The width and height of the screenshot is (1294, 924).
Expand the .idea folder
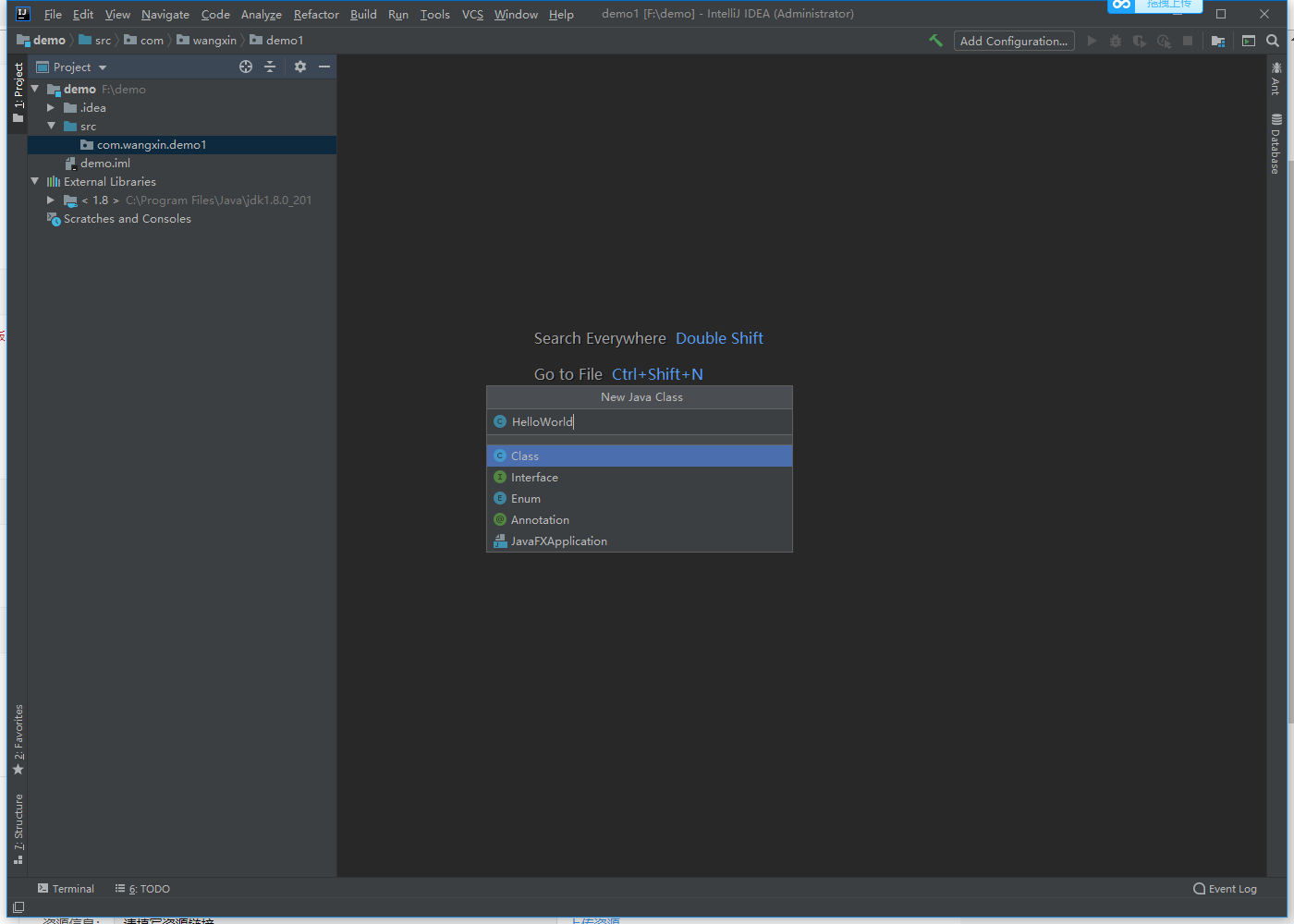(x=52, y=108)
